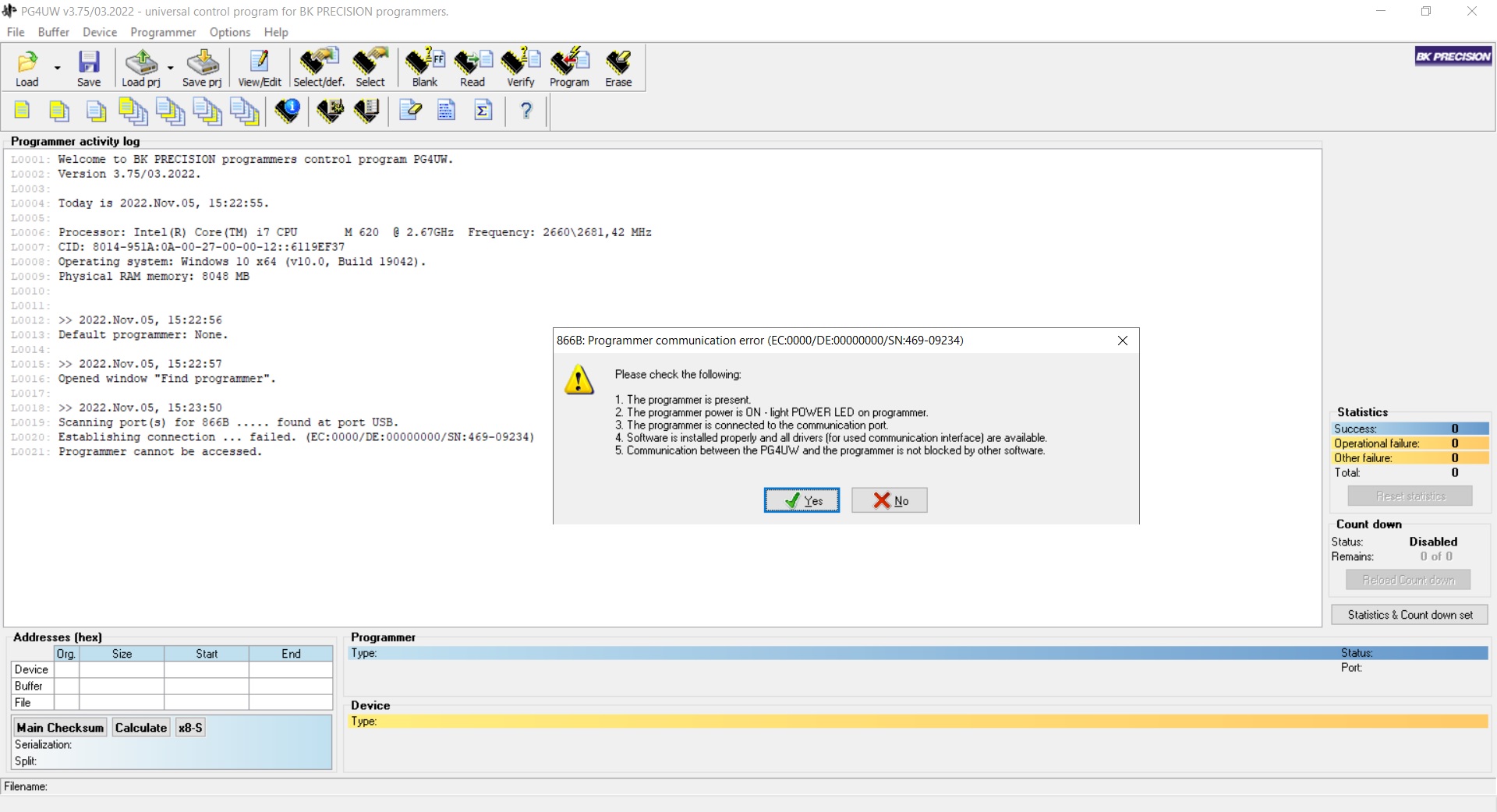
Task: Click the 'Operational failure:' statistics row
Action: (1410, 443)
